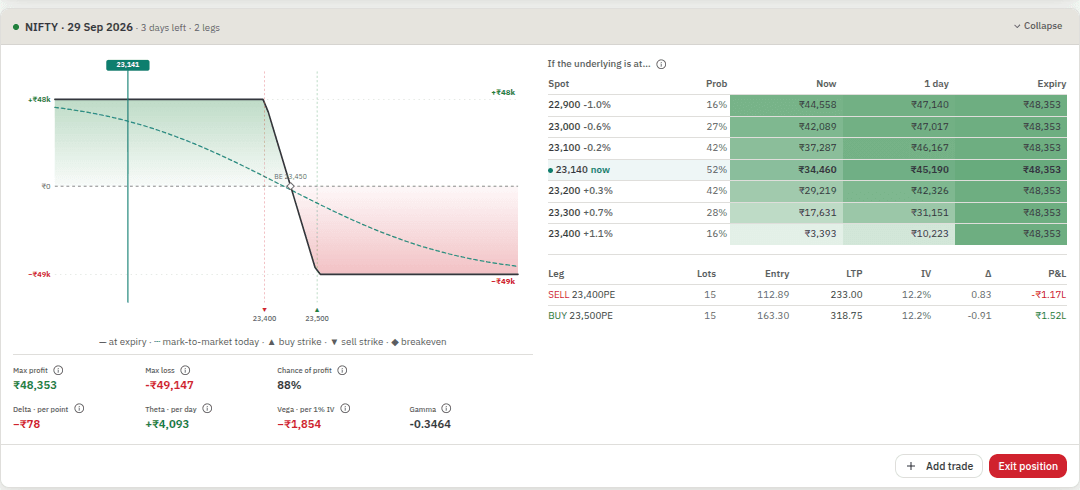Click the 1 day column header

(936, 84)
